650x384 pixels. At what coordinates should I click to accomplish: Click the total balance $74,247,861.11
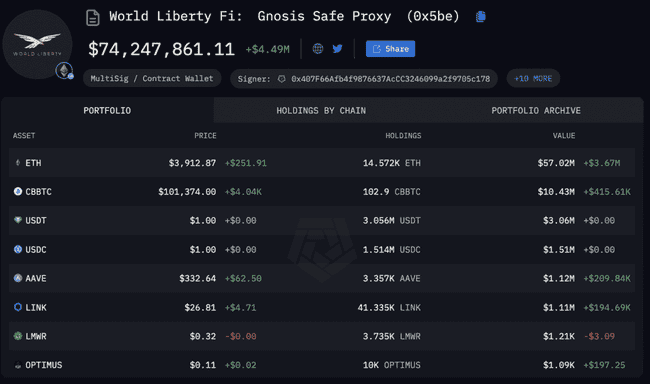coord(161,49)
